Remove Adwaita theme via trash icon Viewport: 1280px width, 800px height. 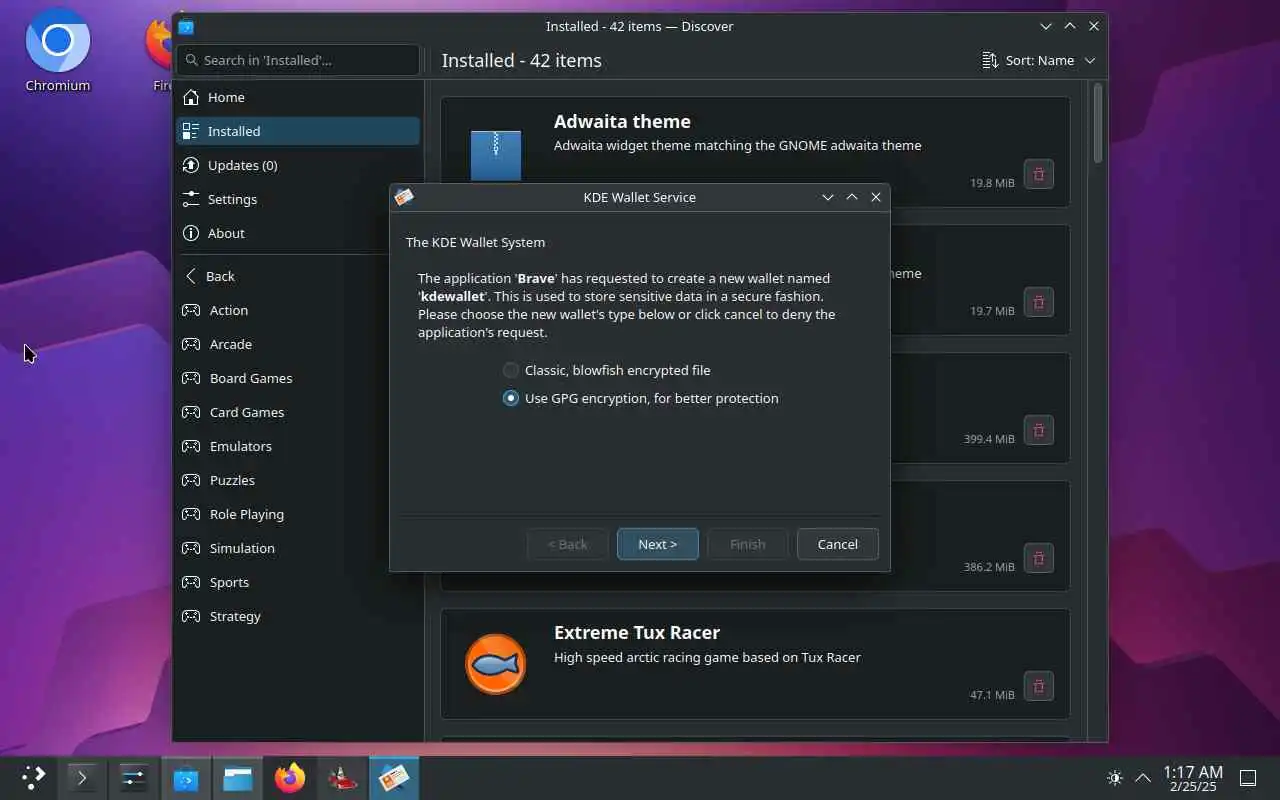1039,174
